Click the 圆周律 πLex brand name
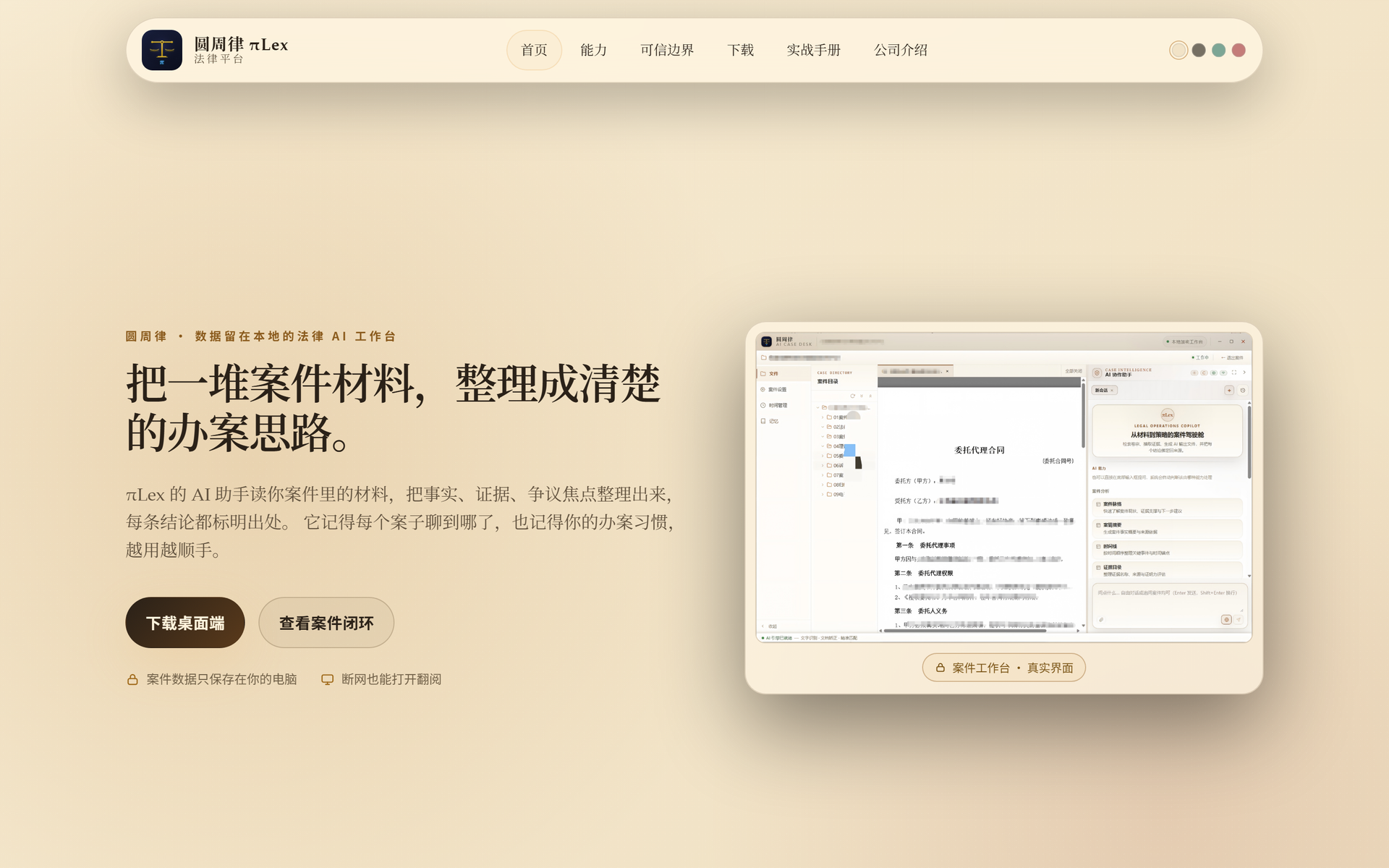Screen dimensions: 1389x868 [x=241, y=45]
